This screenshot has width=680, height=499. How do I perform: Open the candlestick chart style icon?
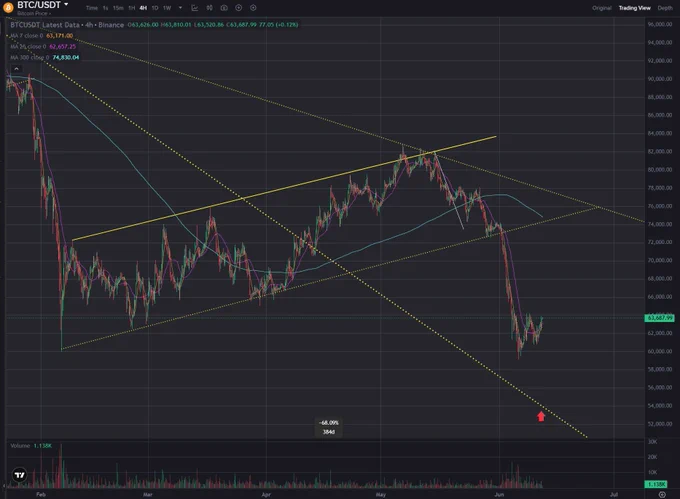tap(209, 8)
